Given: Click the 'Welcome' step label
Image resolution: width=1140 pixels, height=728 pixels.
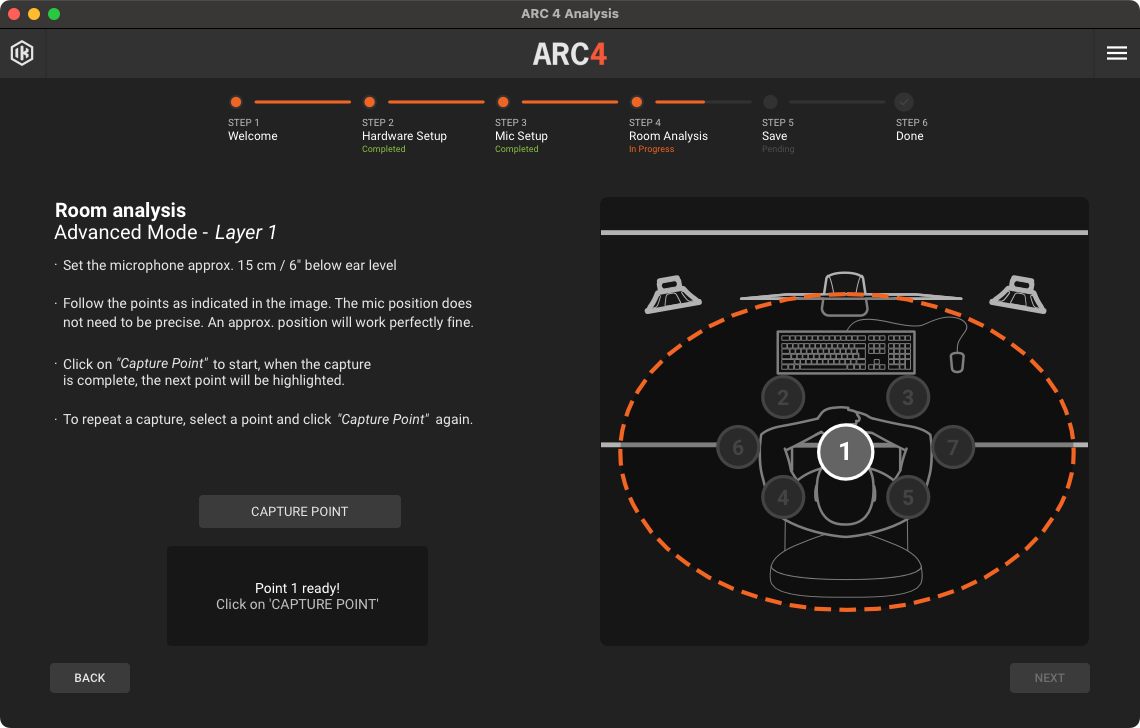Looking at the screenshot, I should (x=252, y=136).
